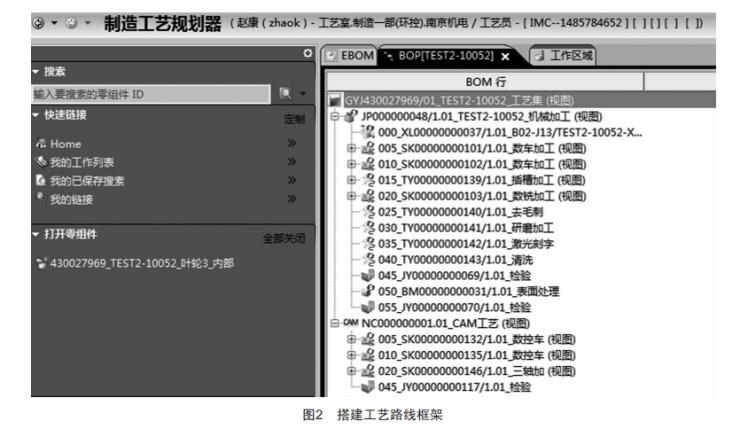Open 430027969_TEST2-10052_叶轮3_内部 component
The image size is (740, 429).
tap(142, 263)
